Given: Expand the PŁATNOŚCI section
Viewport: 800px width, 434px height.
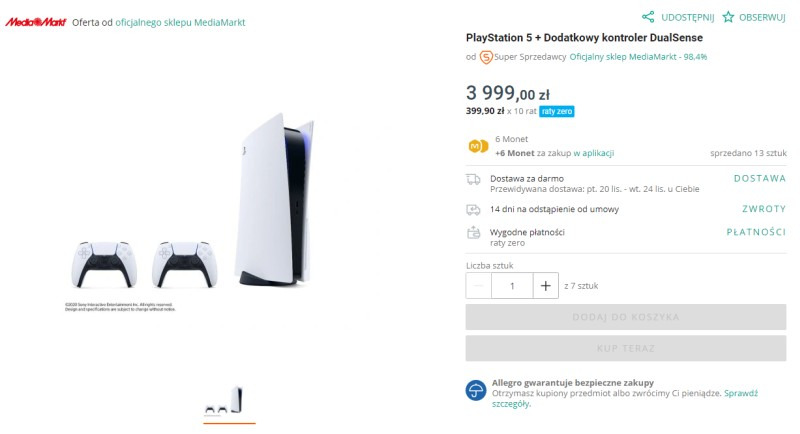Looking at the screenshot, I should (x=755, y=232).
